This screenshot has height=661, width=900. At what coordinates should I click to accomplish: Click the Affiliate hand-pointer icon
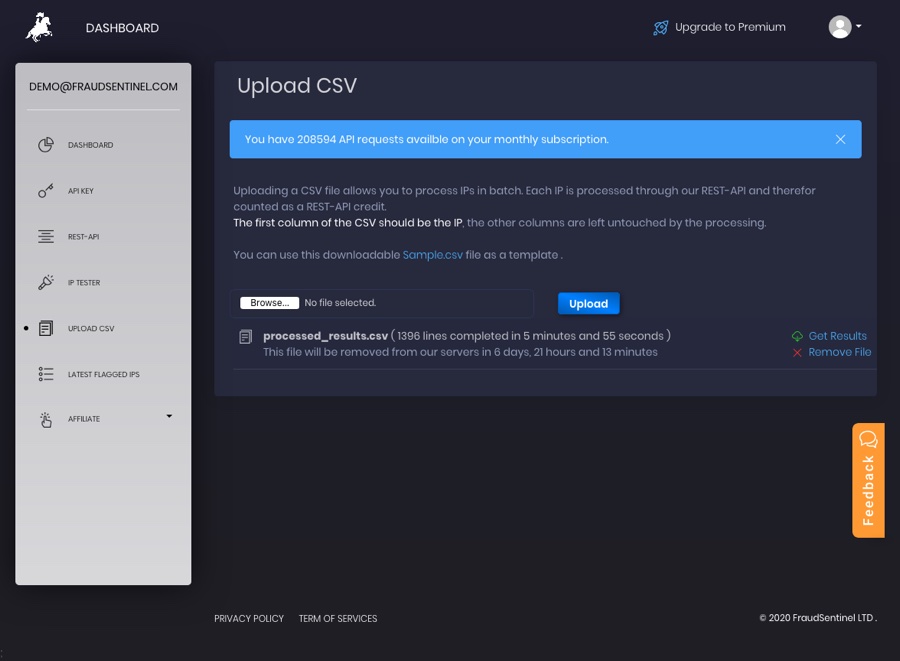(46, 419)
